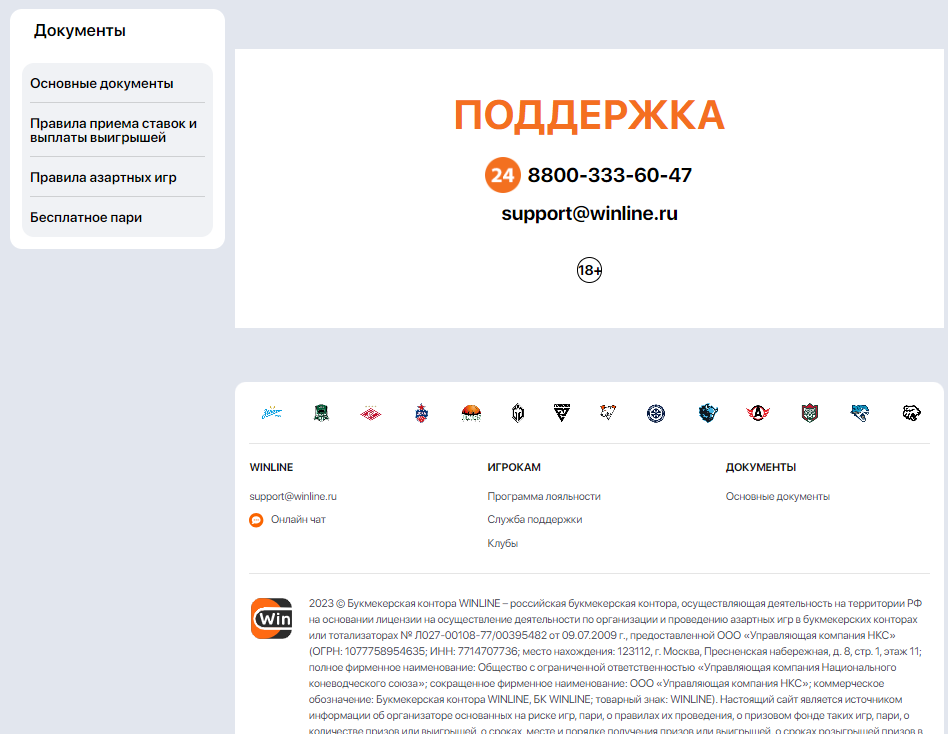Click the Virtus.pro bear logo
The height and width of the screenshot is (734, 948).
click(608, 412)
